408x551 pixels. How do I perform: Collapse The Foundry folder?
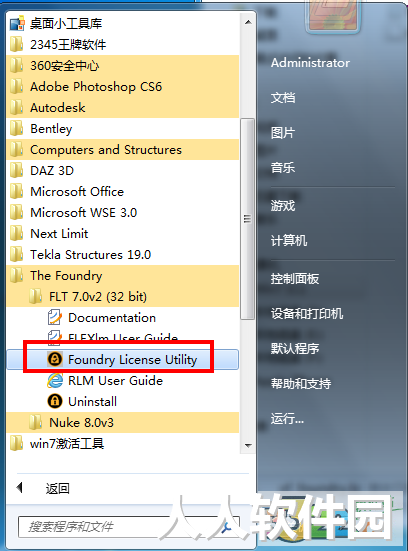122,276
